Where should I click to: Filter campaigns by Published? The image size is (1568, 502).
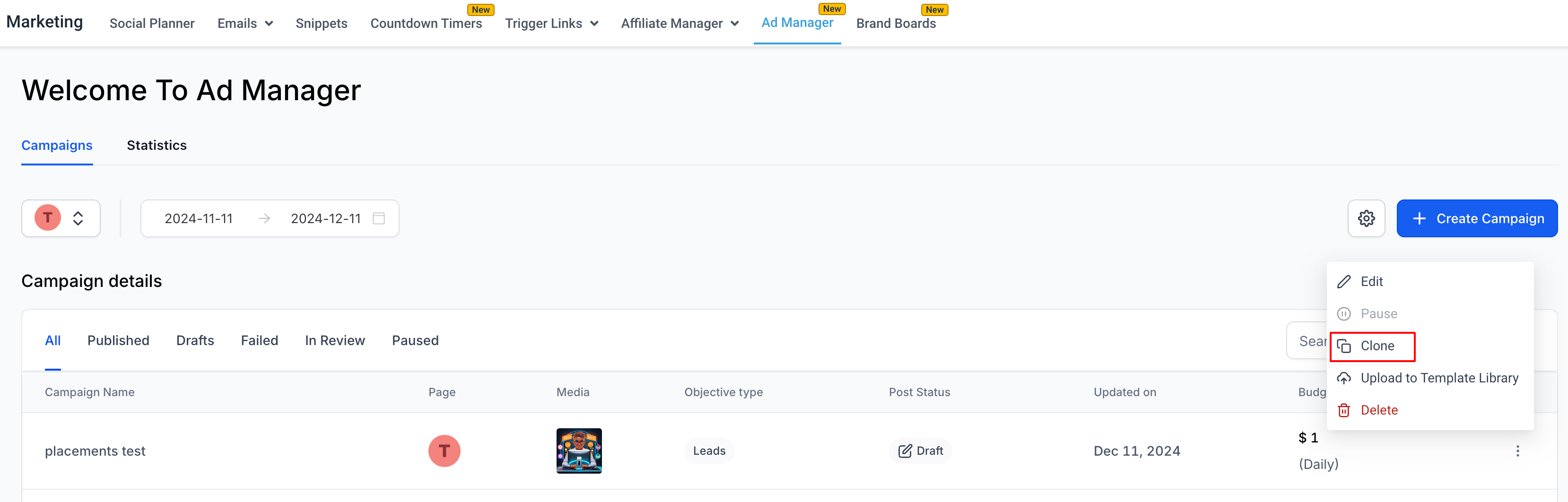click(x=118, y=341)
